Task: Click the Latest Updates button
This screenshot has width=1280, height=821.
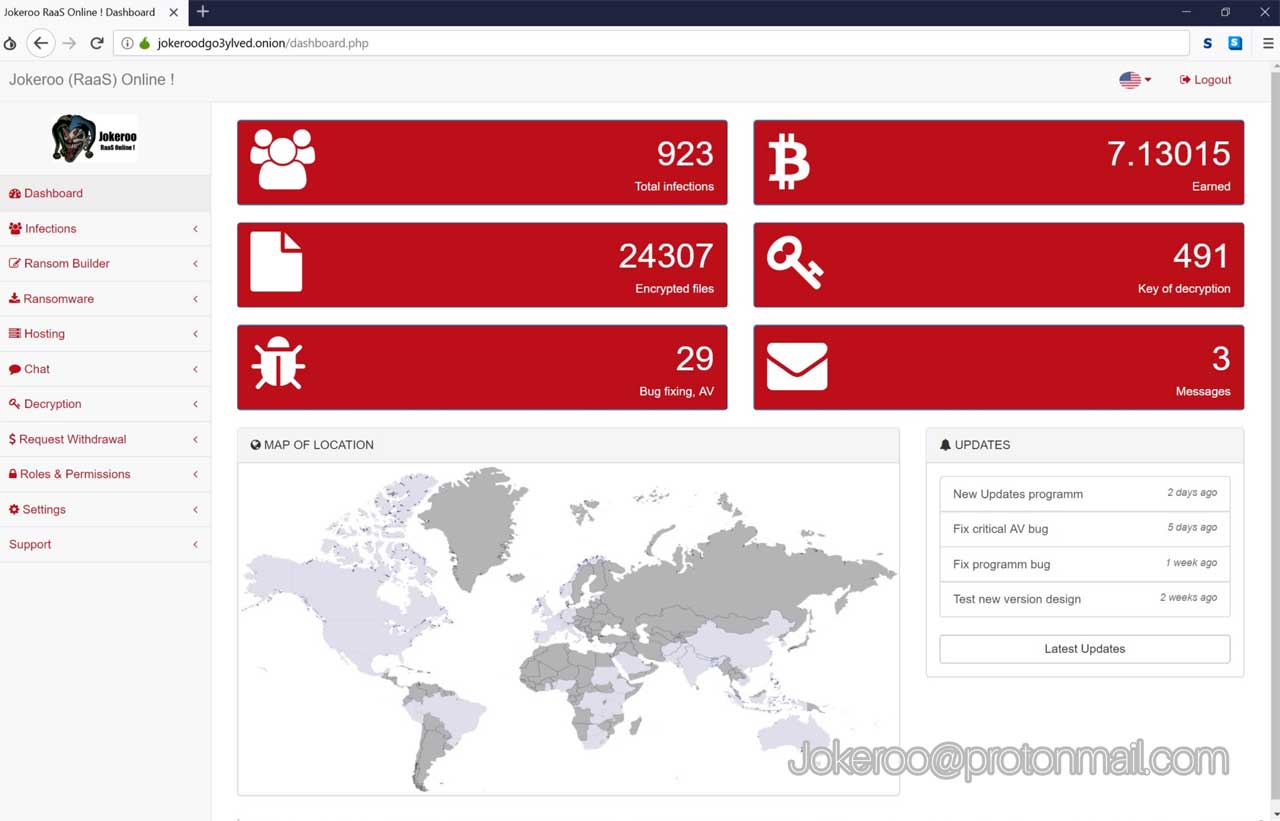Action: (x=1084, y=649)
